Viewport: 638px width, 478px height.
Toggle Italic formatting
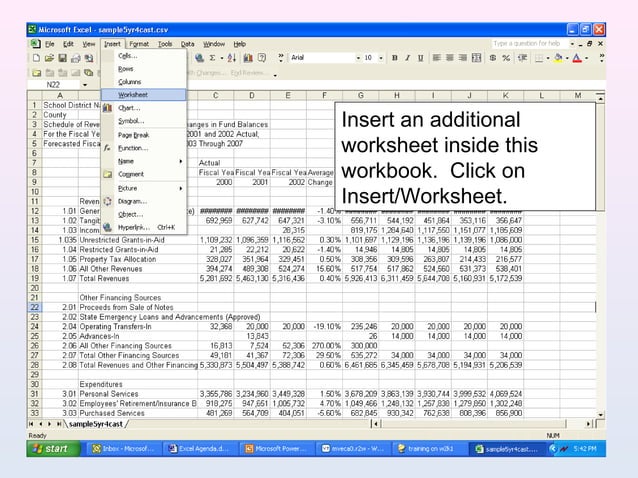pyautogui.click(x=407, y=58)
